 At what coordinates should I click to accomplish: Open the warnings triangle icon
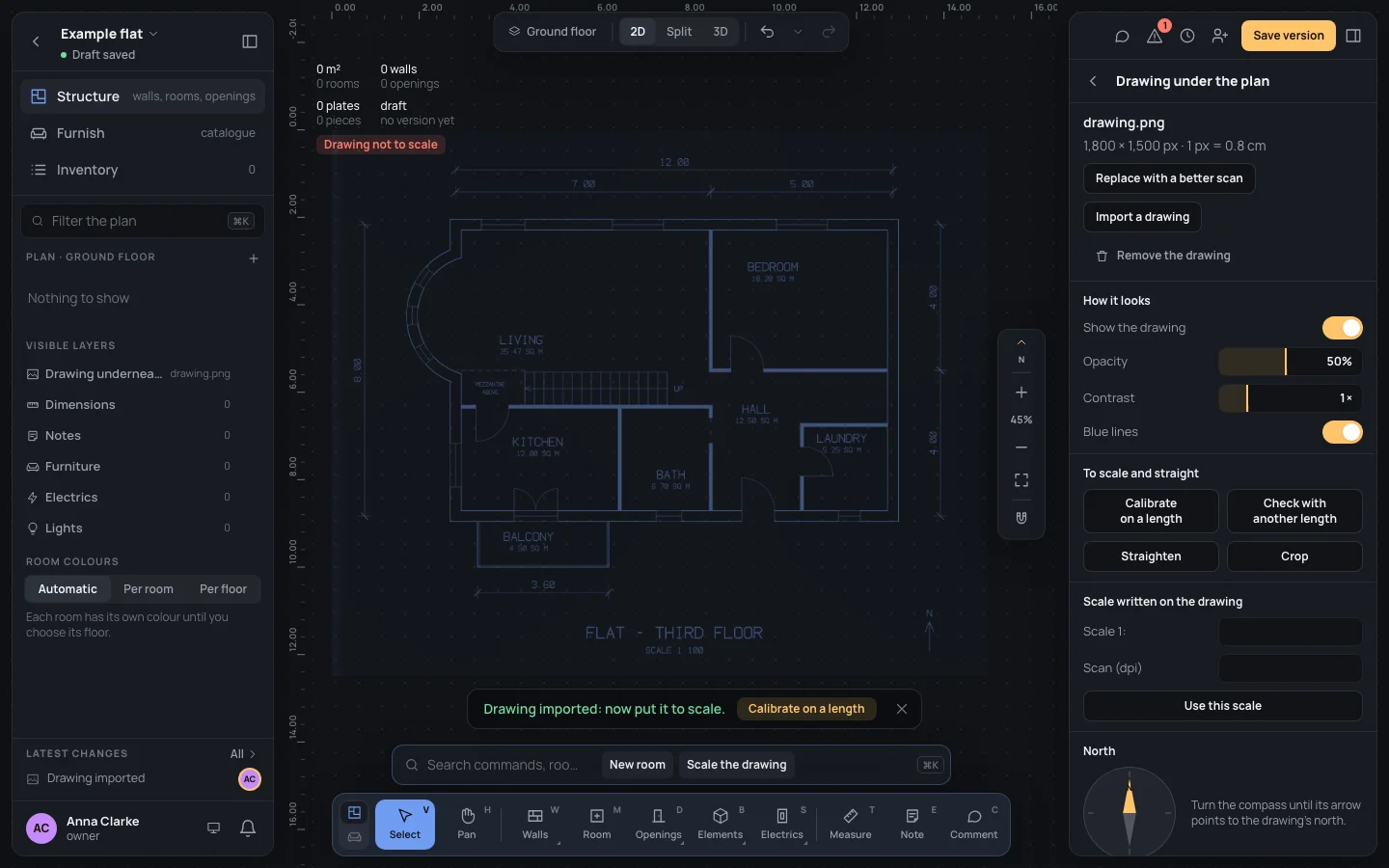1155,36
